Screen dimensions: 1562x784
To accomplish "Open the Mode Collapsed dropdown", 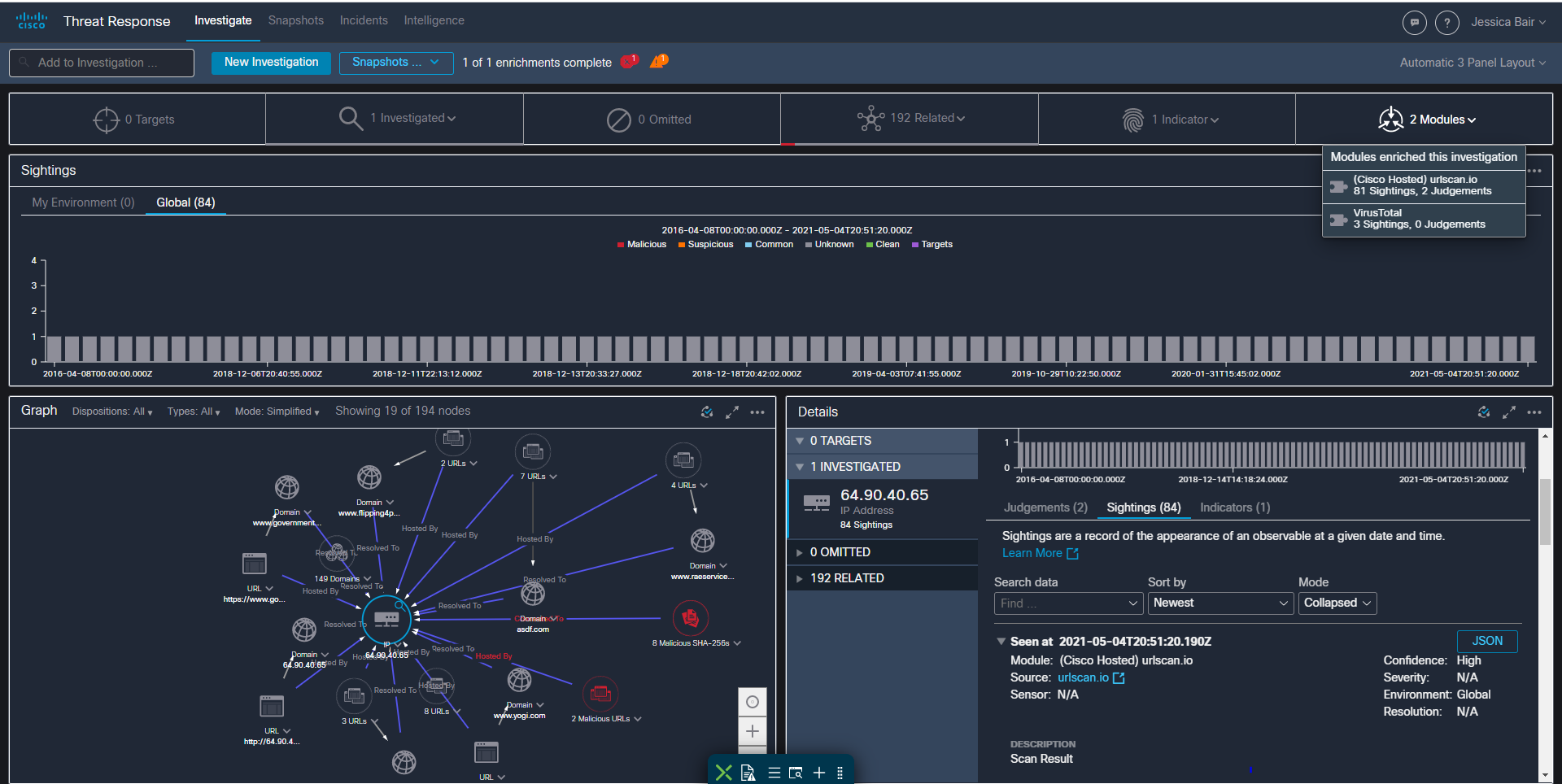I will [x=1337, y=603].
